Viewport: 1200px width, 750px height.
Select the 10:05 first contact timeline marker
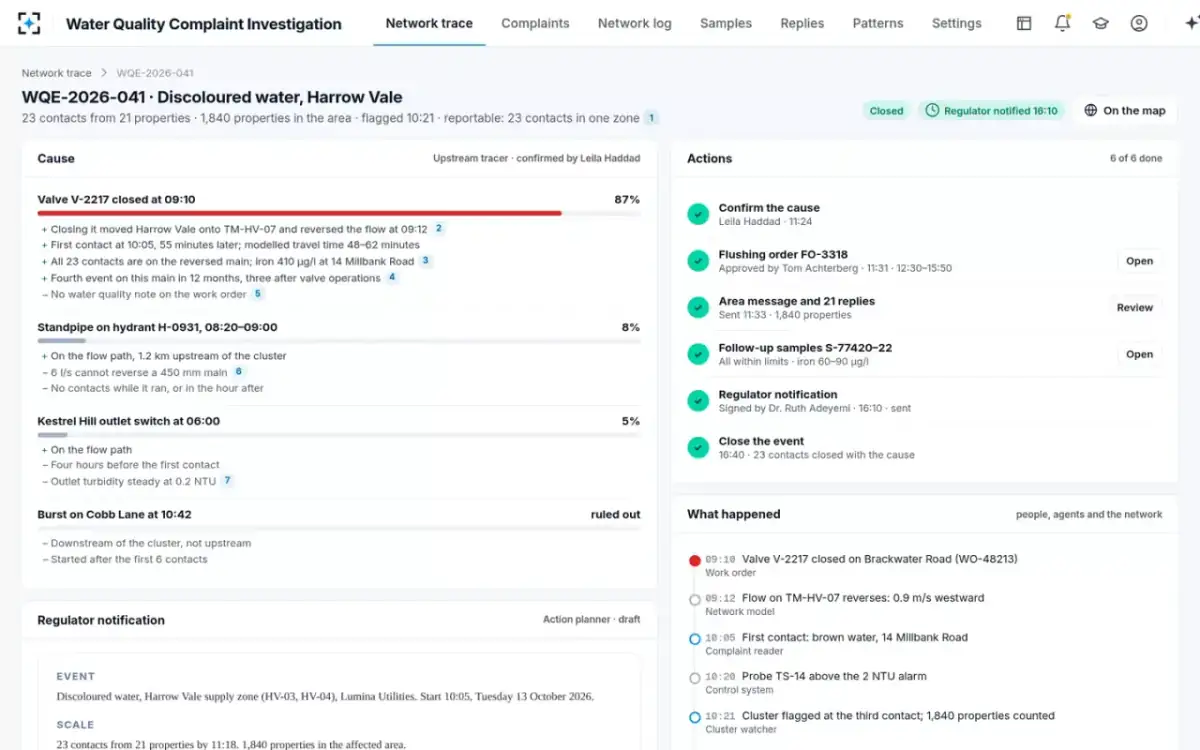[x=695, y=638]
